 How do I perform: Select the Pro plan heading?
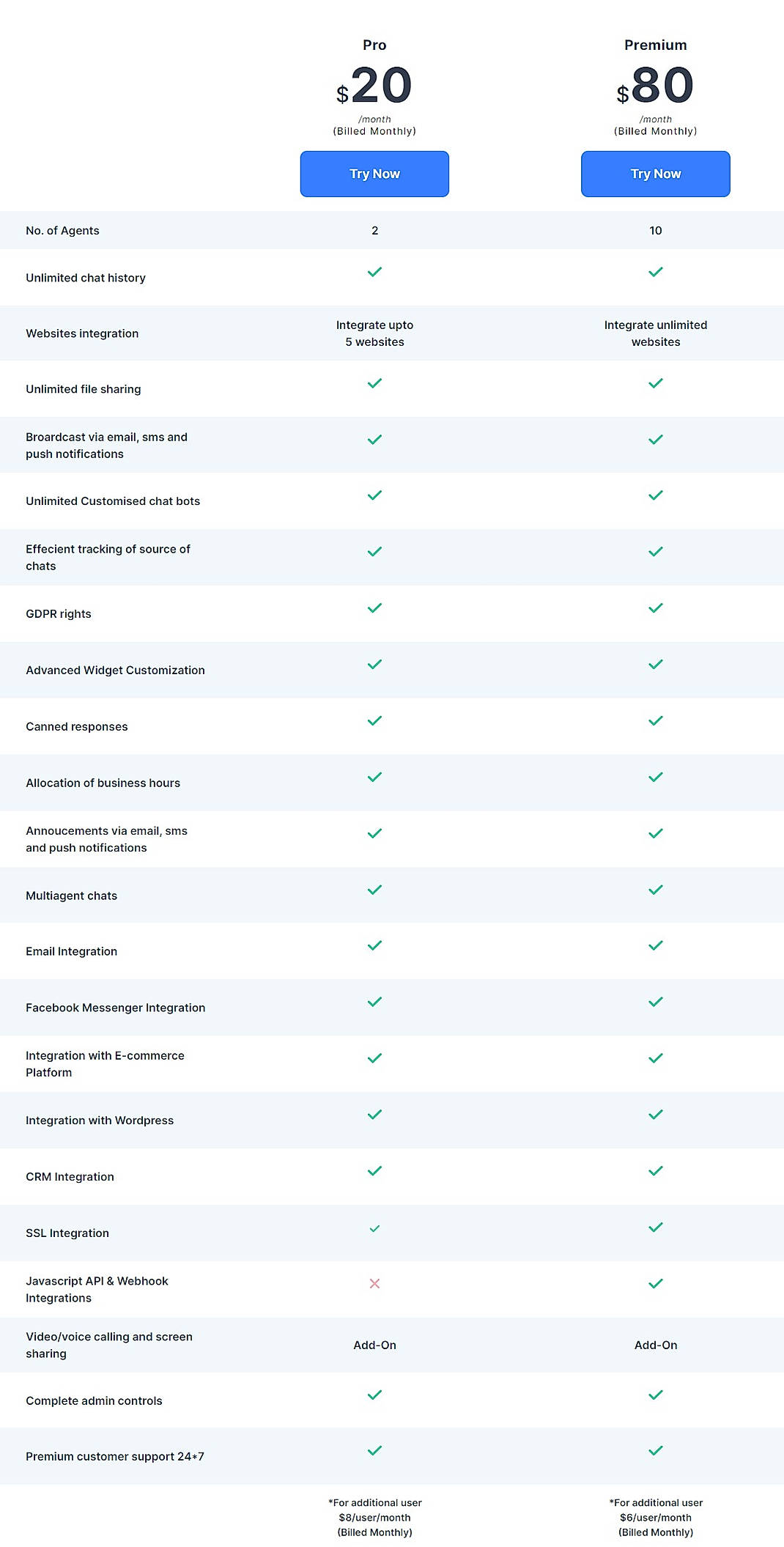(374, 45)
